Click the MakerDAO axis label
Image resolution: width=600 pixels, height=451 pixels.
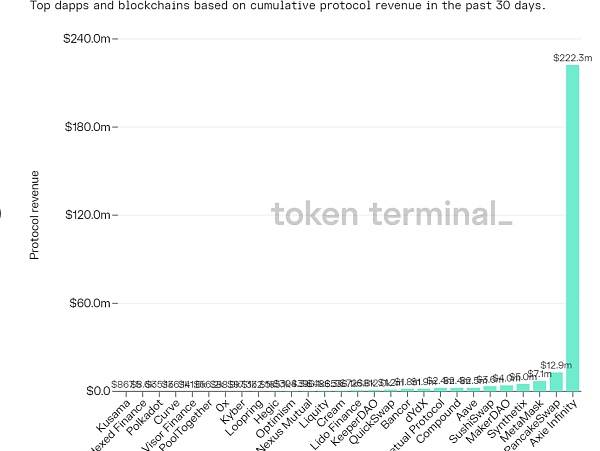point(488,421)
